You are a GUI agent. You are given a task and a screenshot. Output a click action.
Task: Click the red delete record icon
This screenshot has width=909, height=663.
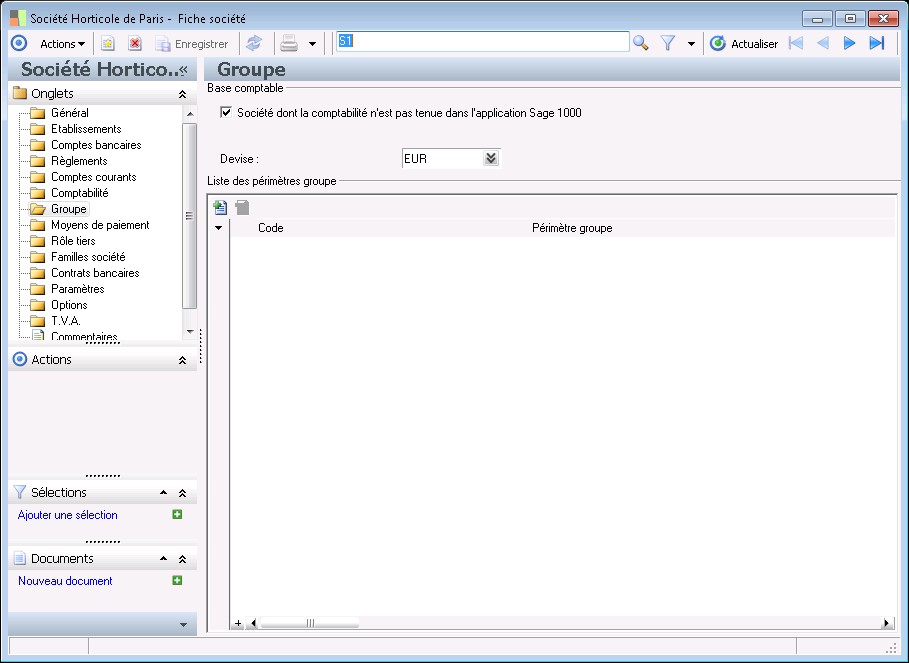(x=135, y=44)
